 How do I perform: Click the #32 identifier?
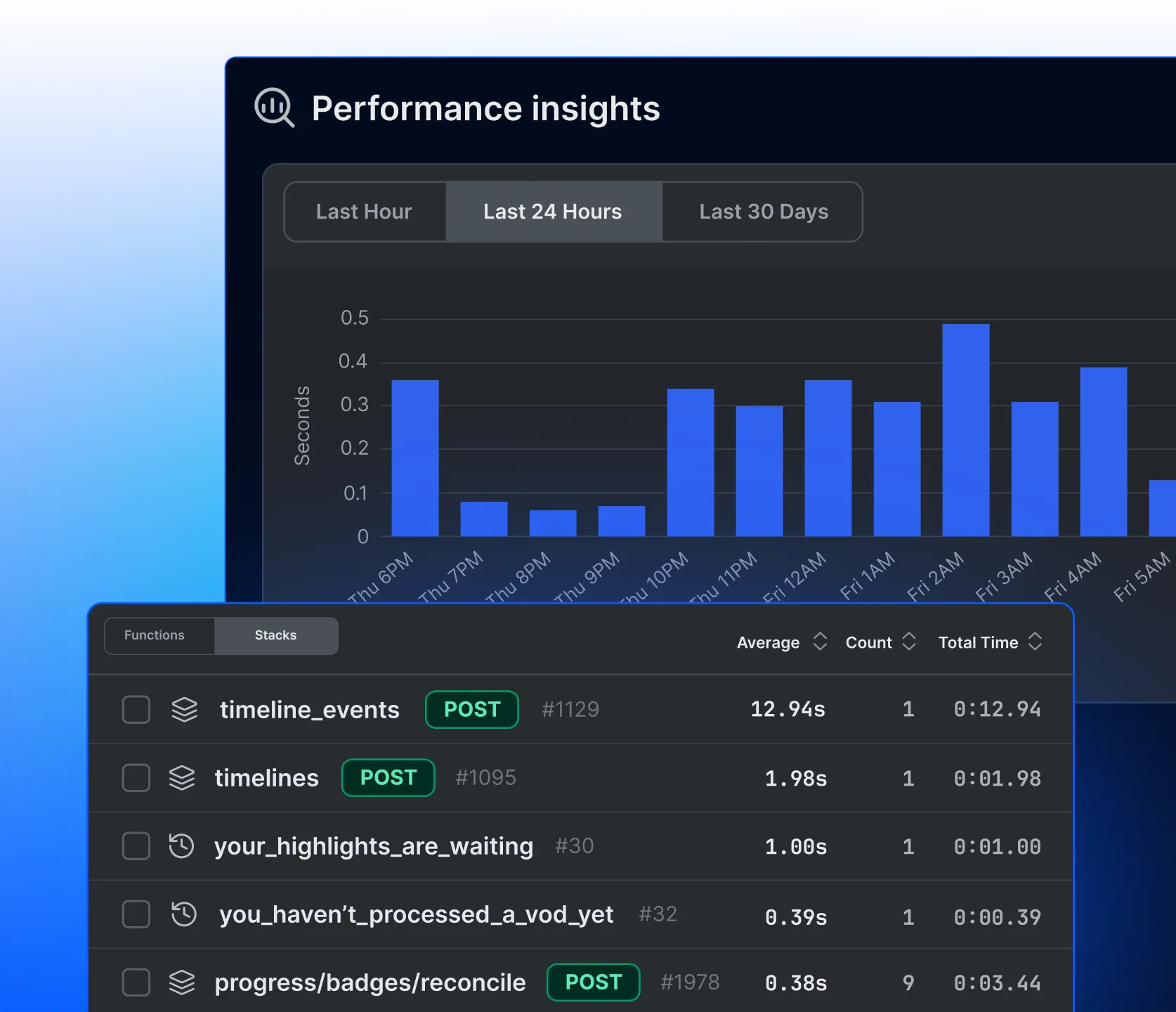pyautogui.click(x=658, y=914)
